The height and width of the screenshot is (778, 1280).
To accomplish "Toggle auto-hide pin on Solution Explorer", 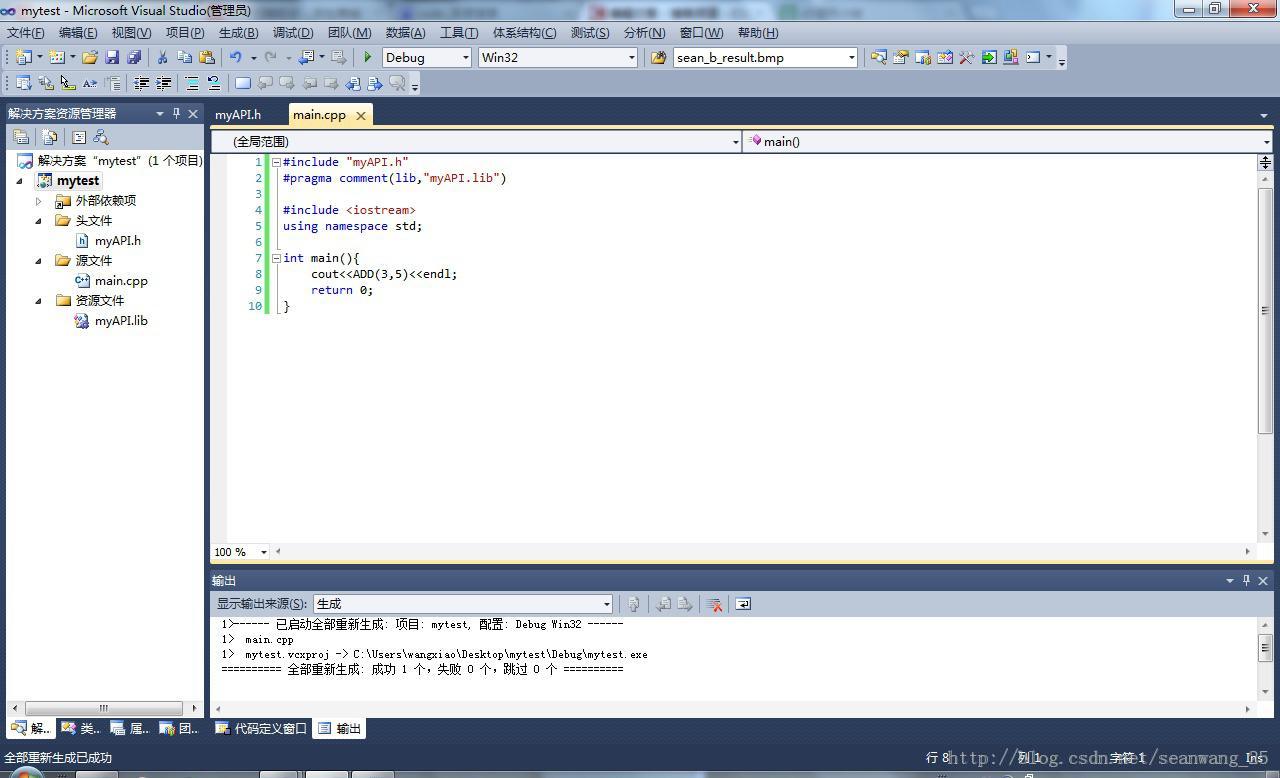I will (176, 113).
